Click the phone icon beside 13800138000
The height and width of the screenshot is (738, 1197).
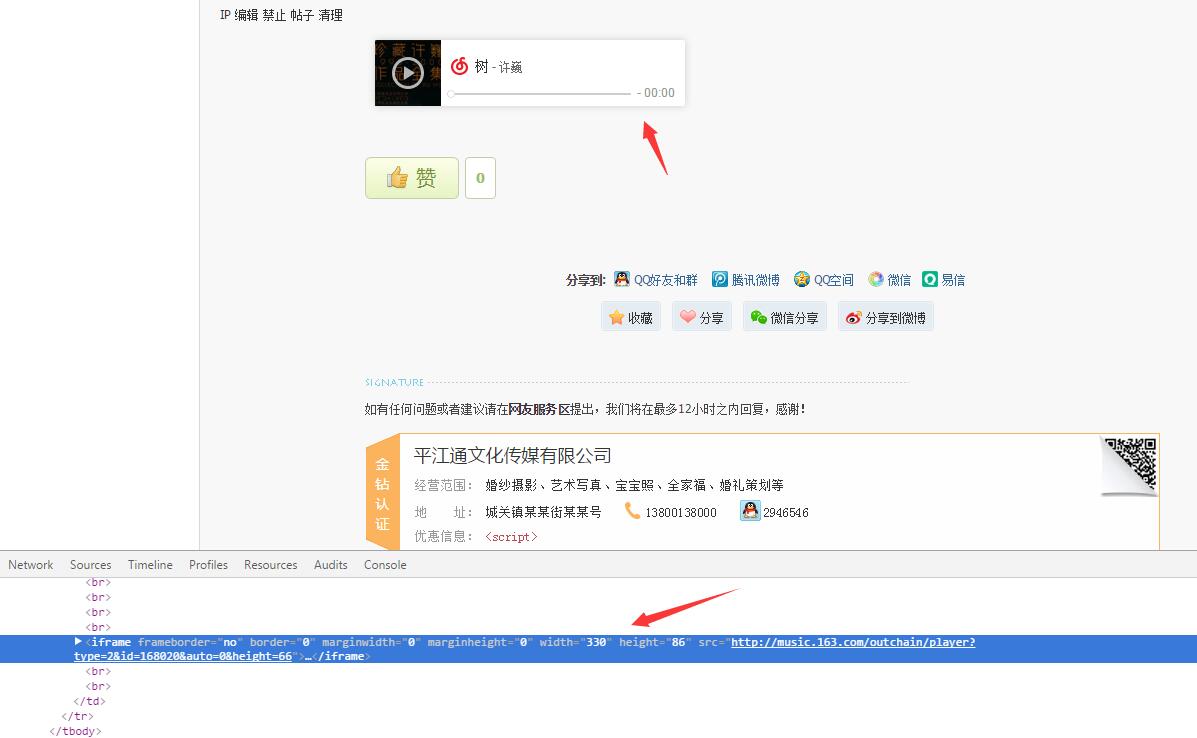[x=632, y=511]
